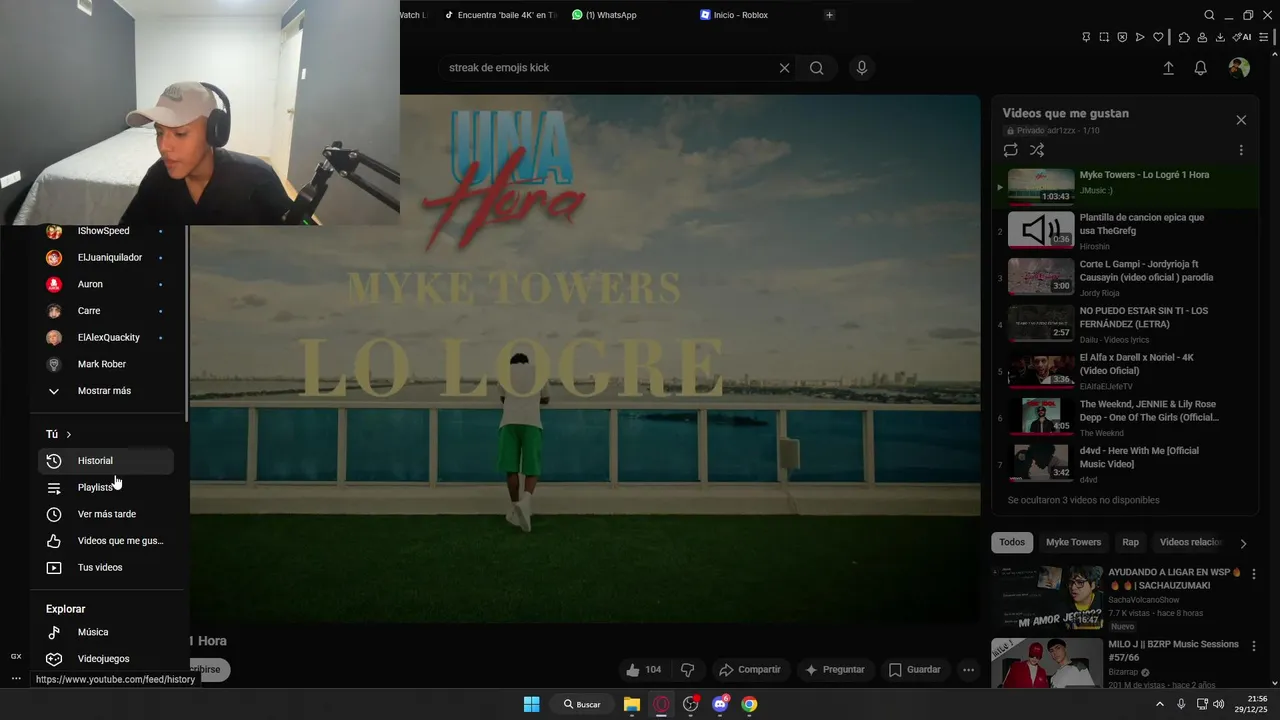Image resolution: width=1280 pixels, height=720 pixels.
Task: Clear the search text with the X icon
Action: point(784,68)
